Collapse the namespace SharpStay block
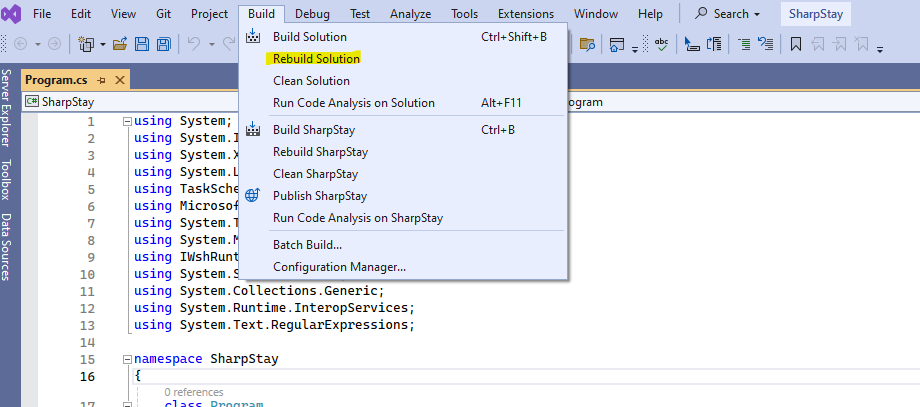 click(x=126, y=360)
